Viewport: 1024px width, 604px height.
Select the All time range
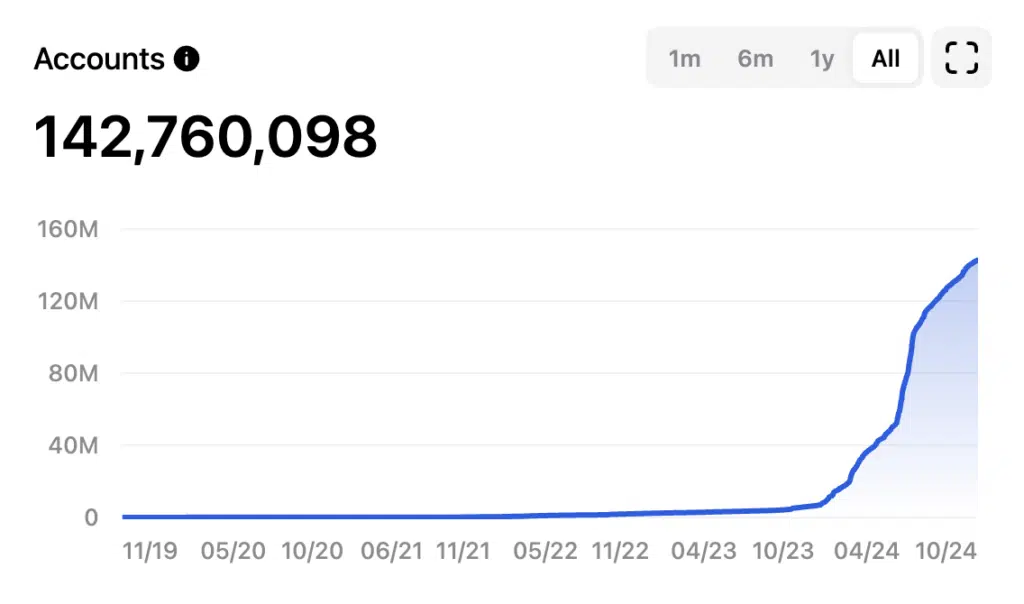point(886,59)
